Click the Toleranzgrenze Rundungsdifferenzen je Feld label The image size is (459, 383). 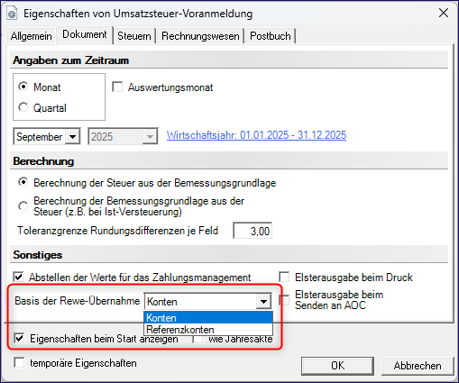point(118,231)
